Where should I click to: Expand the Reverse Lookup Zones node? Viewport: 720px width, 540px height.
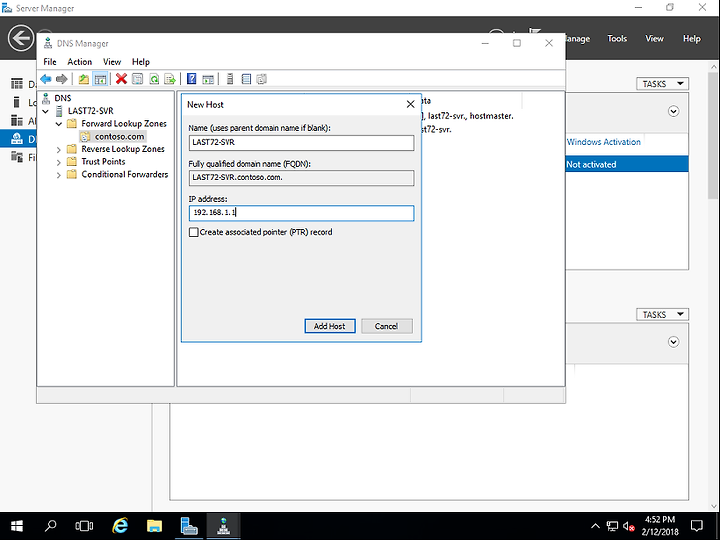59,149
